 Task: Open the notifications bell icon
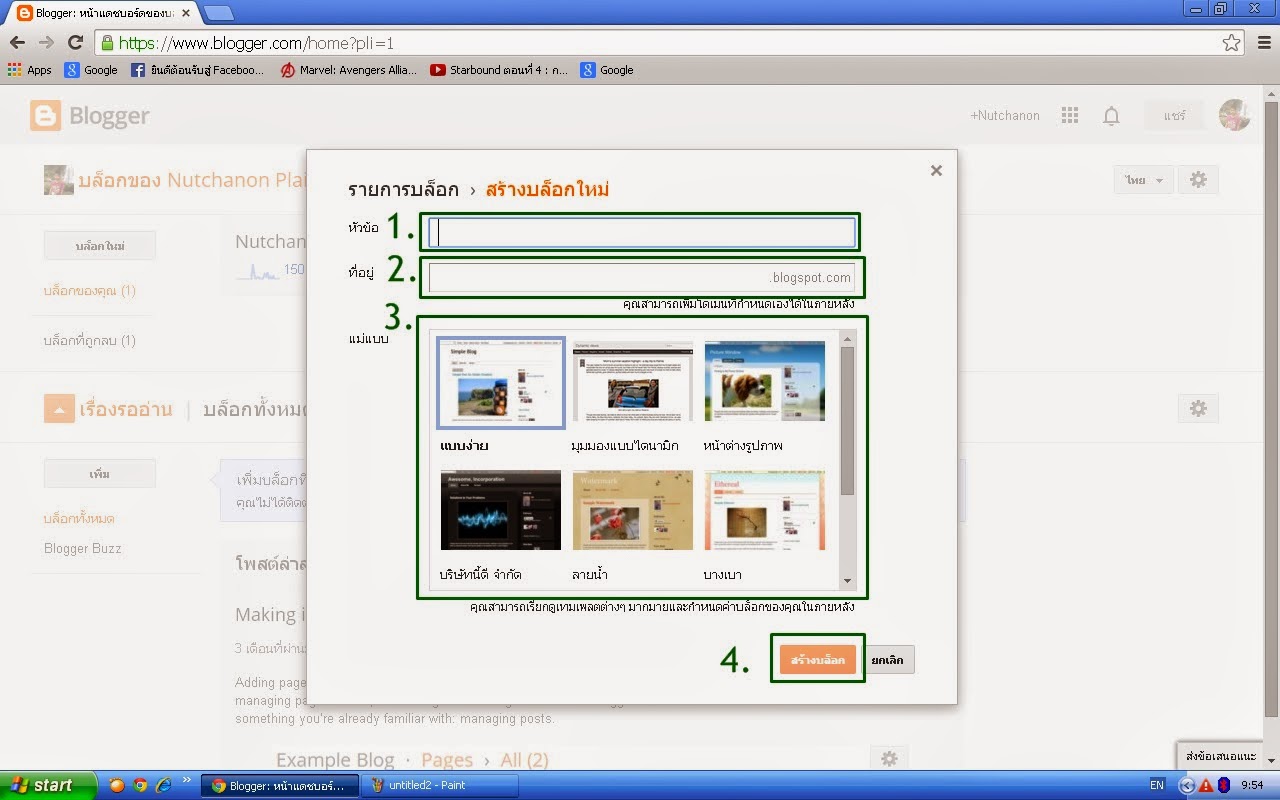click(x=1111, y=116)
